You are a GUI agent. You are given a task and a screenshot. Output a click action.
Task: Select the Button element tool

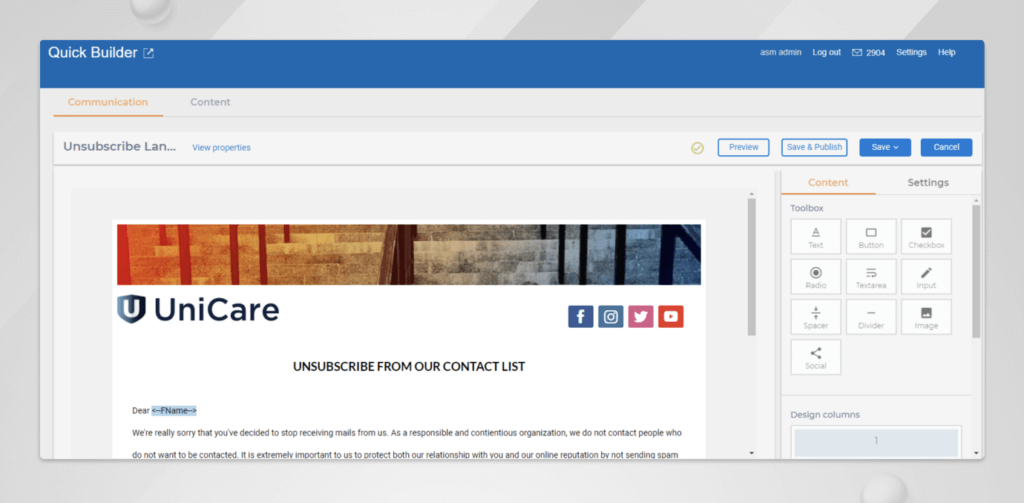870,237
